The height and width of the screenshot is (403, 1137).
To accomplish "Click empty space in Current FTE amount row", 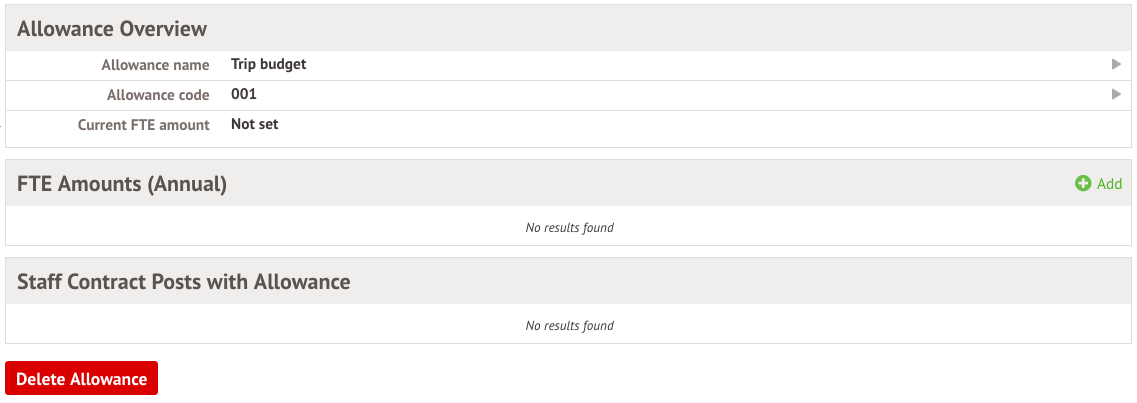I will pos(700,125).
